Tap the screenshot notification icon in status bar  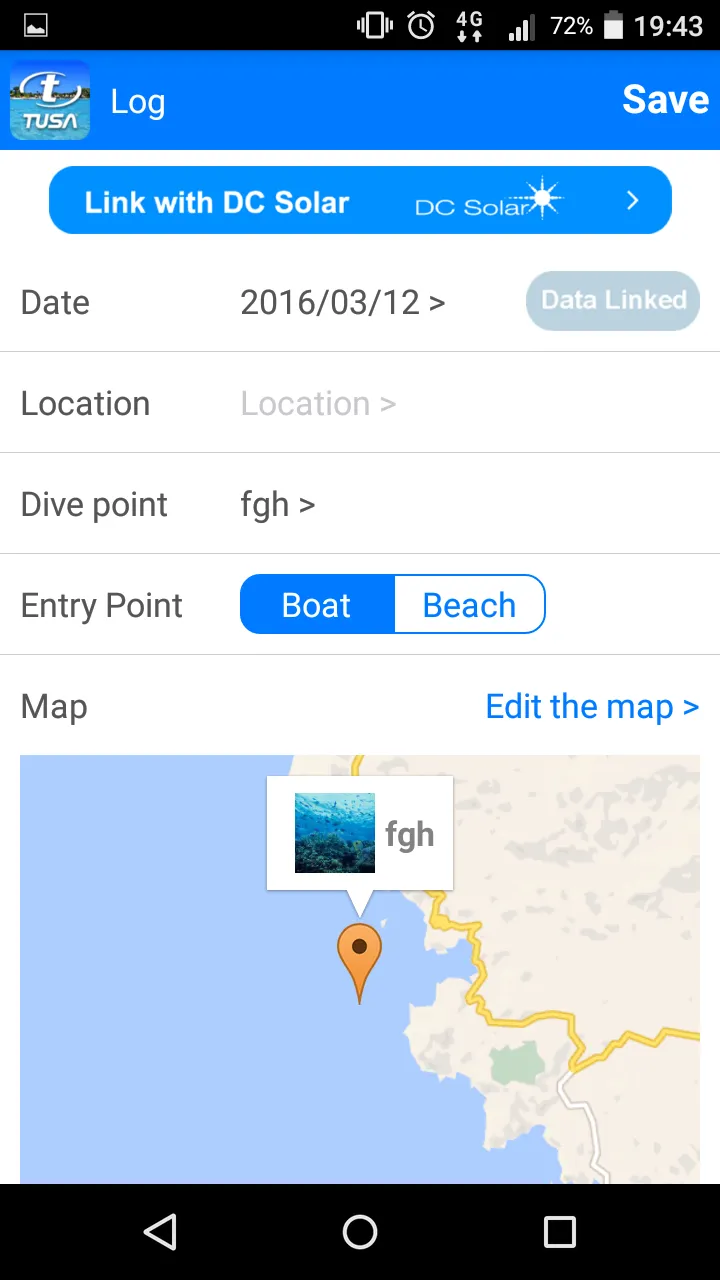tap(36, 26)
